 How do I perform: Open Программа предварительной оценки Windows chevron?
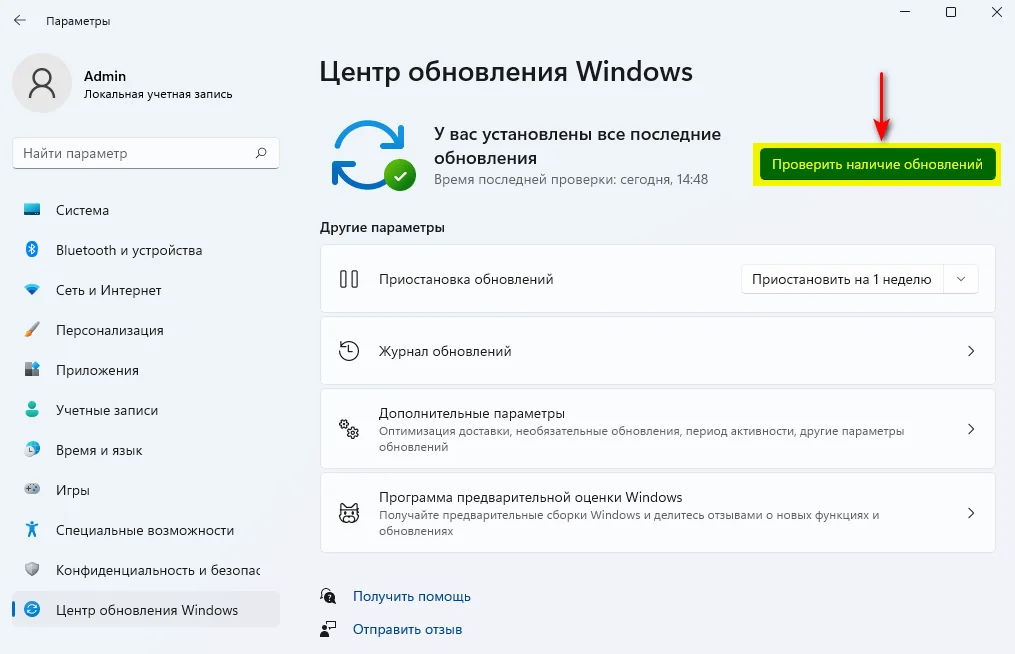click(x=970, y=513)
